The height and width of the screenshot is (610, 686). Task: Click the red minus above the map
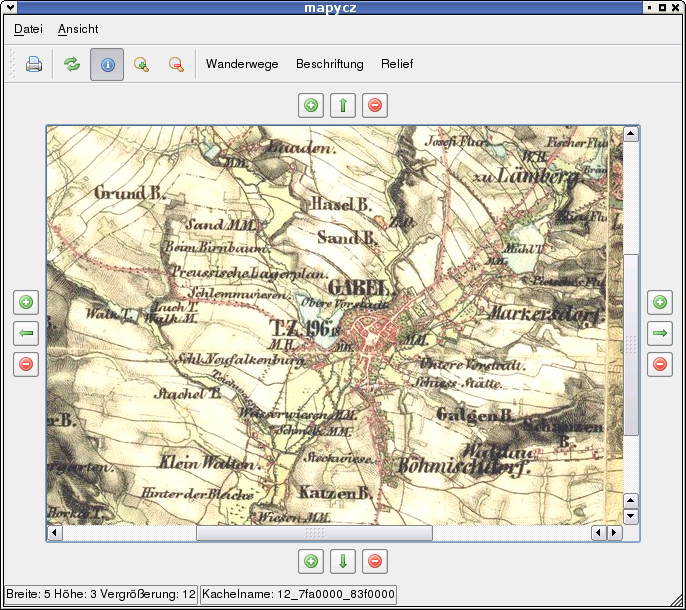pos(375,105)
